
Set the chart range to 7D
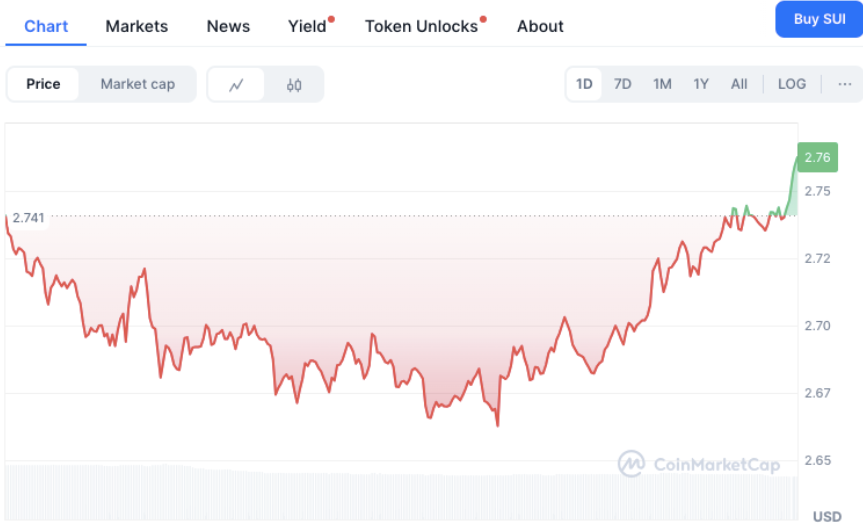tap(622, 84)
